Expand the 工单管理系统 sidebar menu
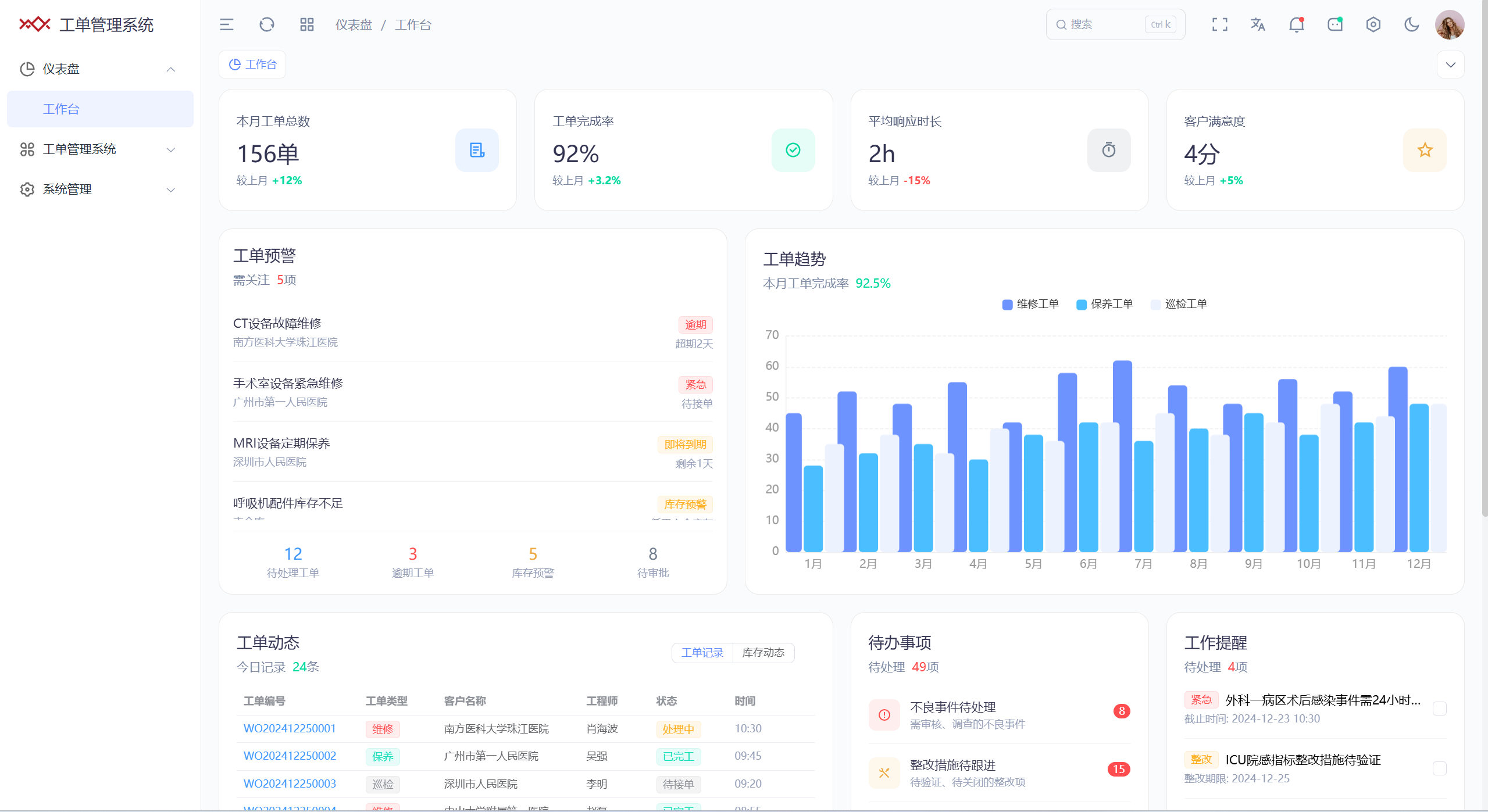The image size is (1488, 812). 100,149
